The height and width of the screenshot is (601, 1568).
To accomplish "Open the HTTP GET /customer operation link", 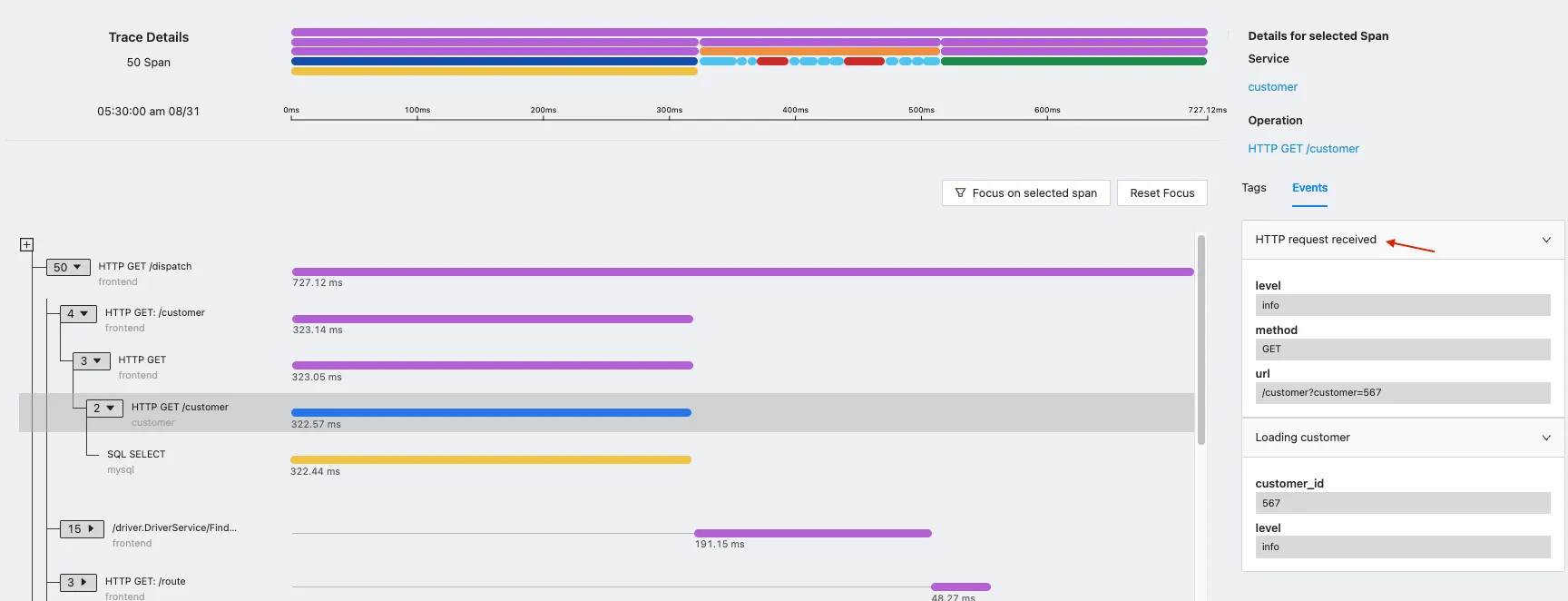I will click(1303, 149).
